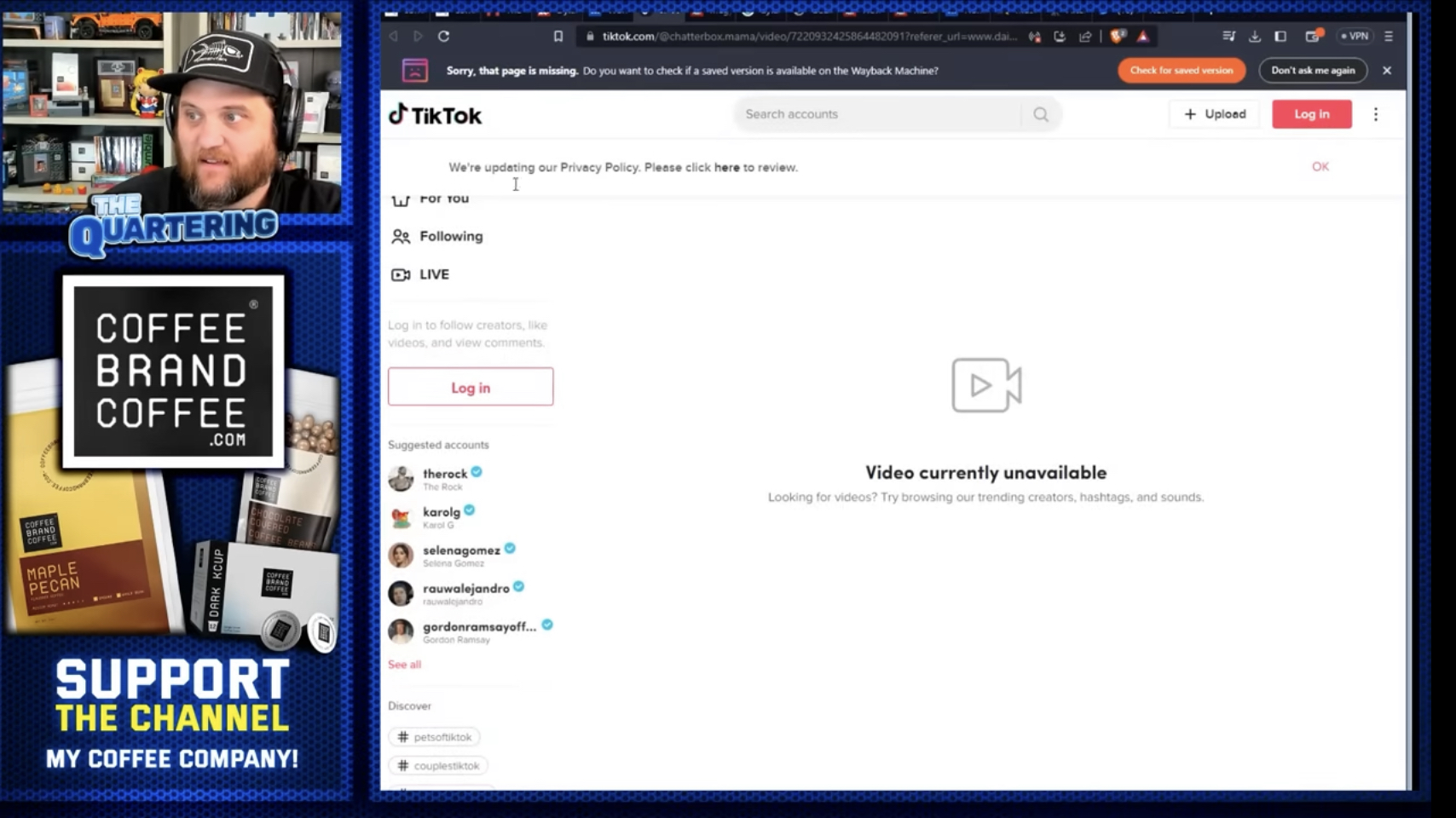Click the browser back arrow
The image size is (1456, 818).
point(393,37)
